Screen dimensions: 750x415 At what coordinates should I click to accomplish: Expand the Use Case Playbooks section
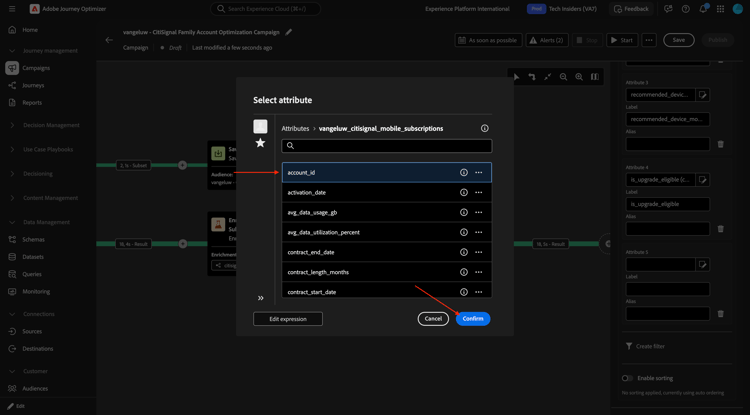point(13,149)
